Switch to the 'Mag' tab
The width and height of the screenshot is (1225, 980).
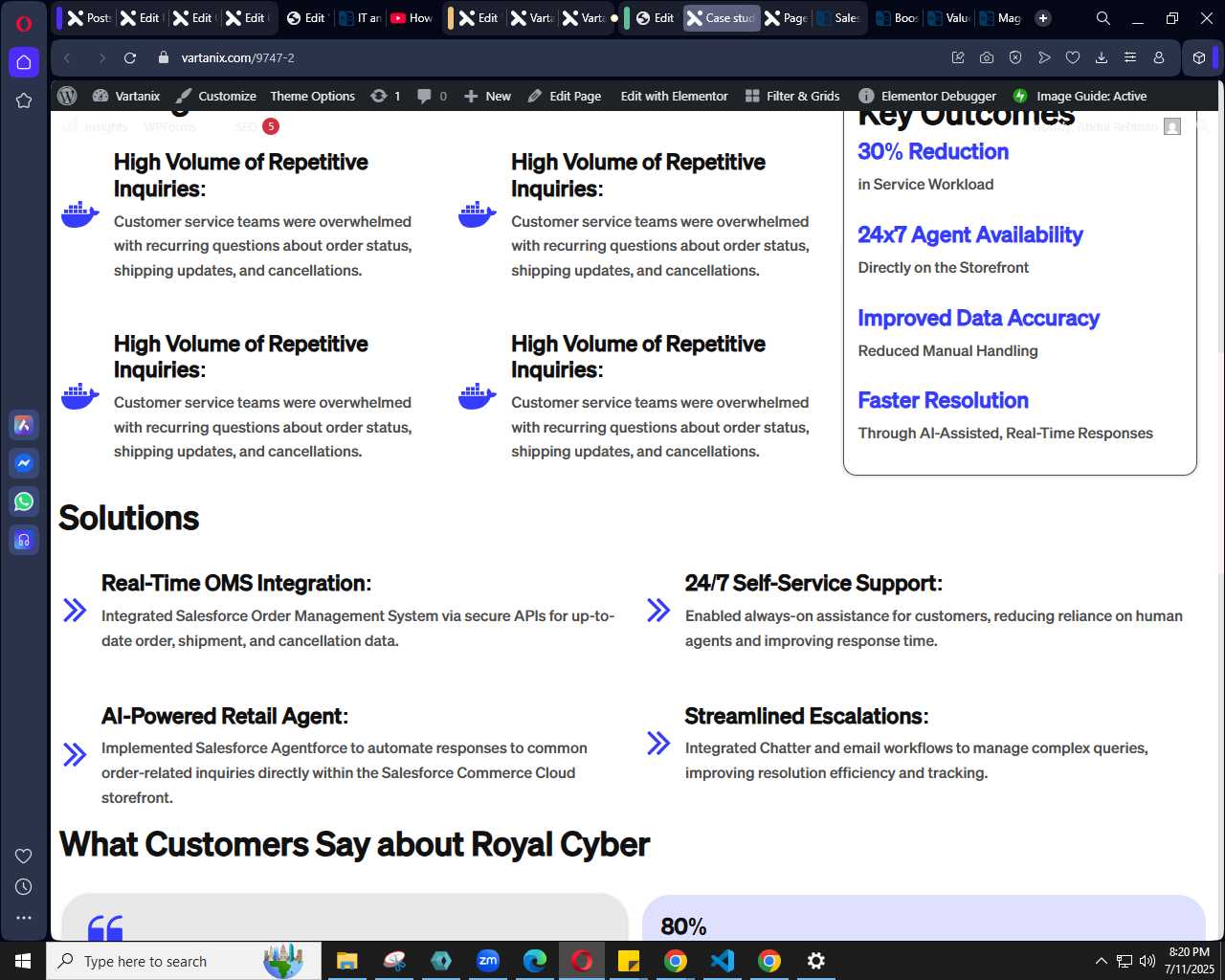pos(999,18)
